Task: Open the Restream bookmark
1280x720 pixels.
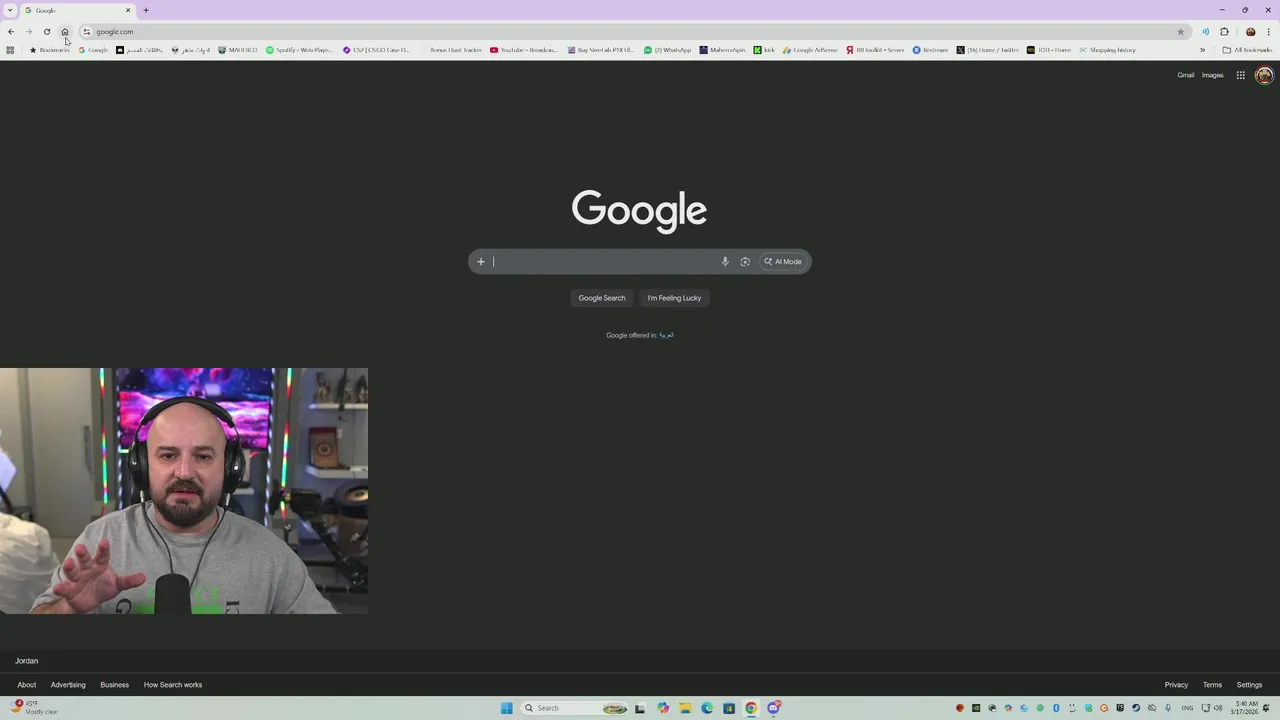Action: click(930, 50)
